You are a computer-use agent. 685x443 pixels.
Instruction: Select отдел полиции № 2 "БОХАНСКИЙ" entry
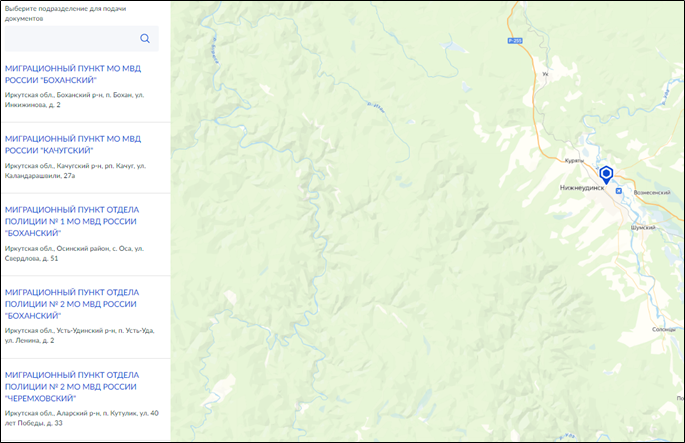pyautogui.click(x=72, y=304)
